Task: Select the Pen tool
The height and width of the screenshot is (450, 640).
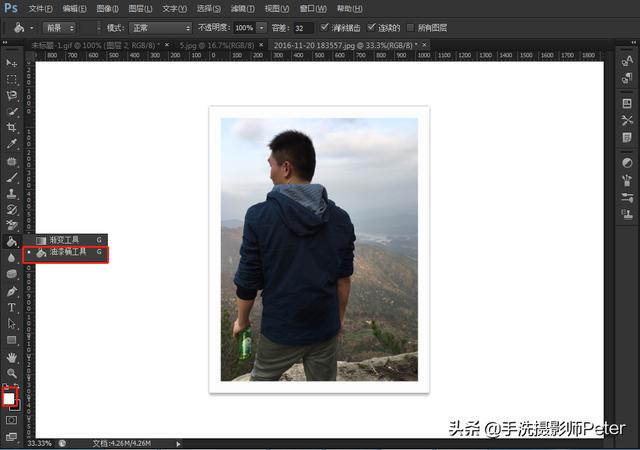Action: tap(12, 291)
